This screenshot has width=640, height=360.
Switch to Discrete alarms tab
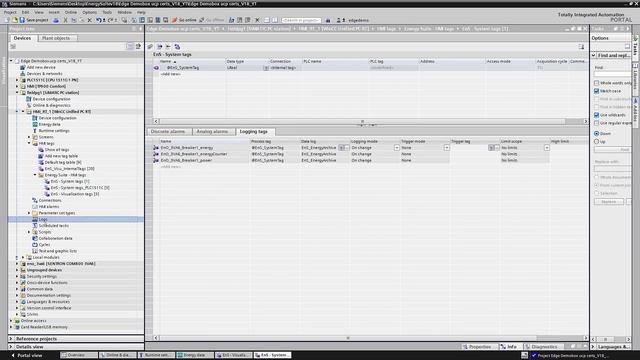tap(168, 131)
